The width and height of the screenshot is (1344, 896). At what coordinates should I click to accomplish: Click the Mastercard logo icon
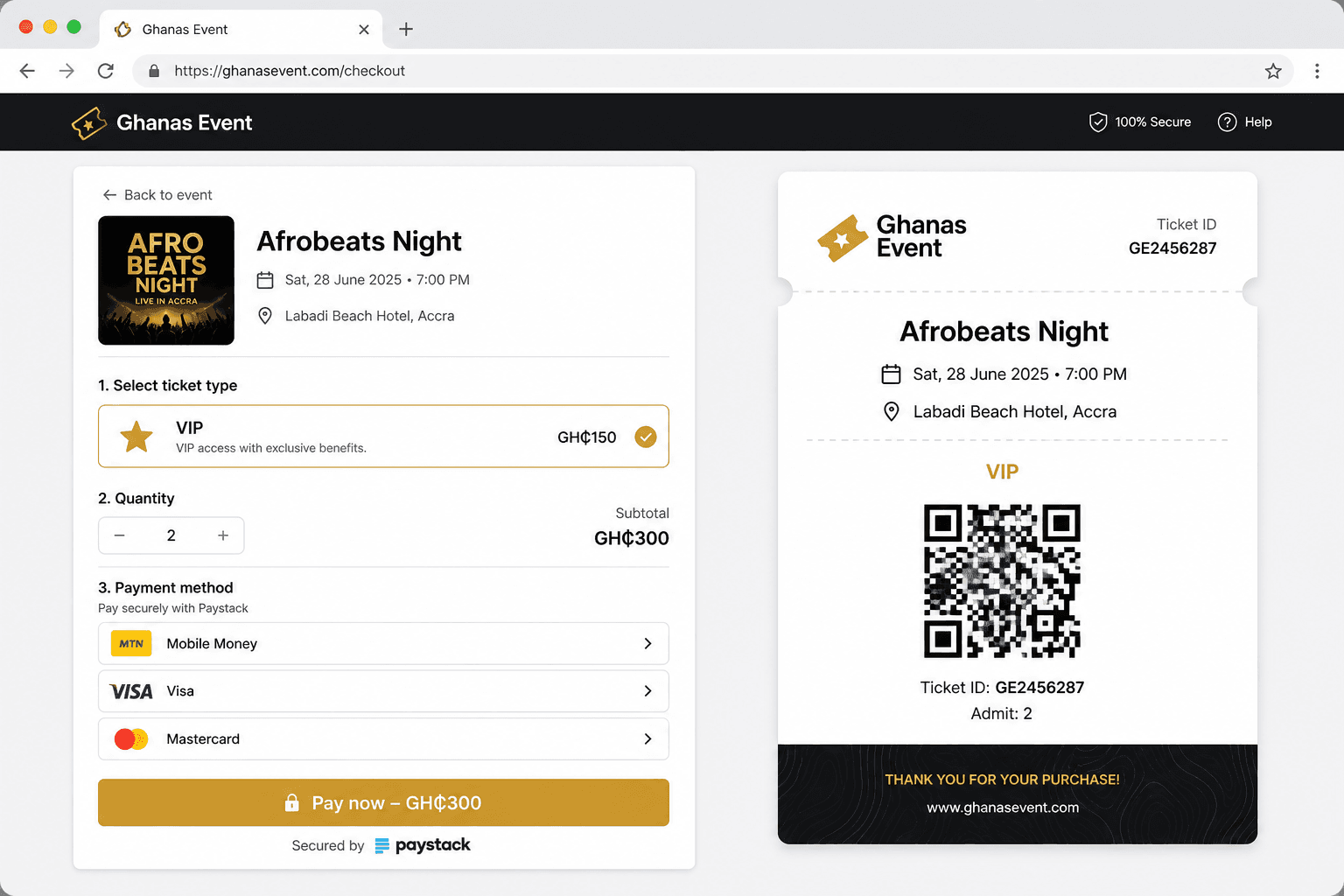[131, 739]
